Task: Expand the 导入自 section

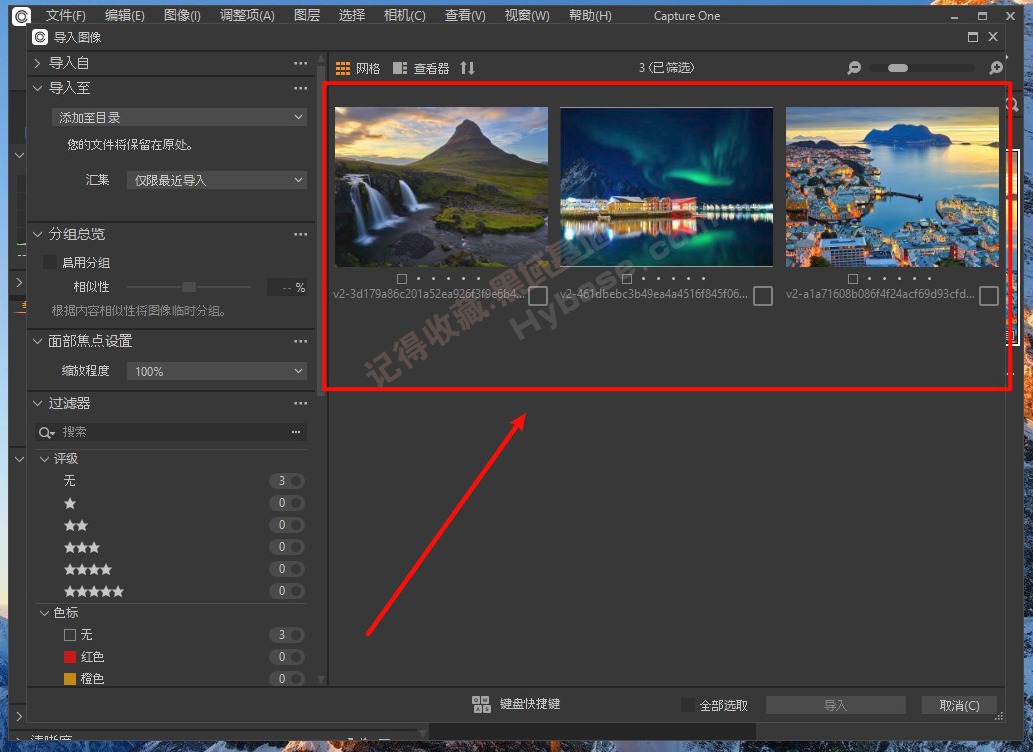Action: click(x=38, y=63)
